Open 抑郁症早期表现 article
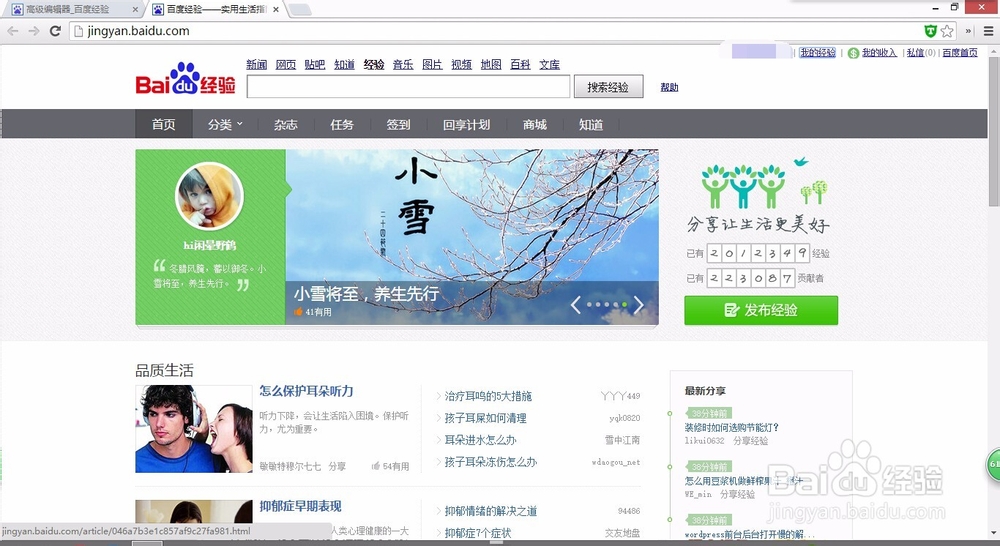 click(300, 506)
